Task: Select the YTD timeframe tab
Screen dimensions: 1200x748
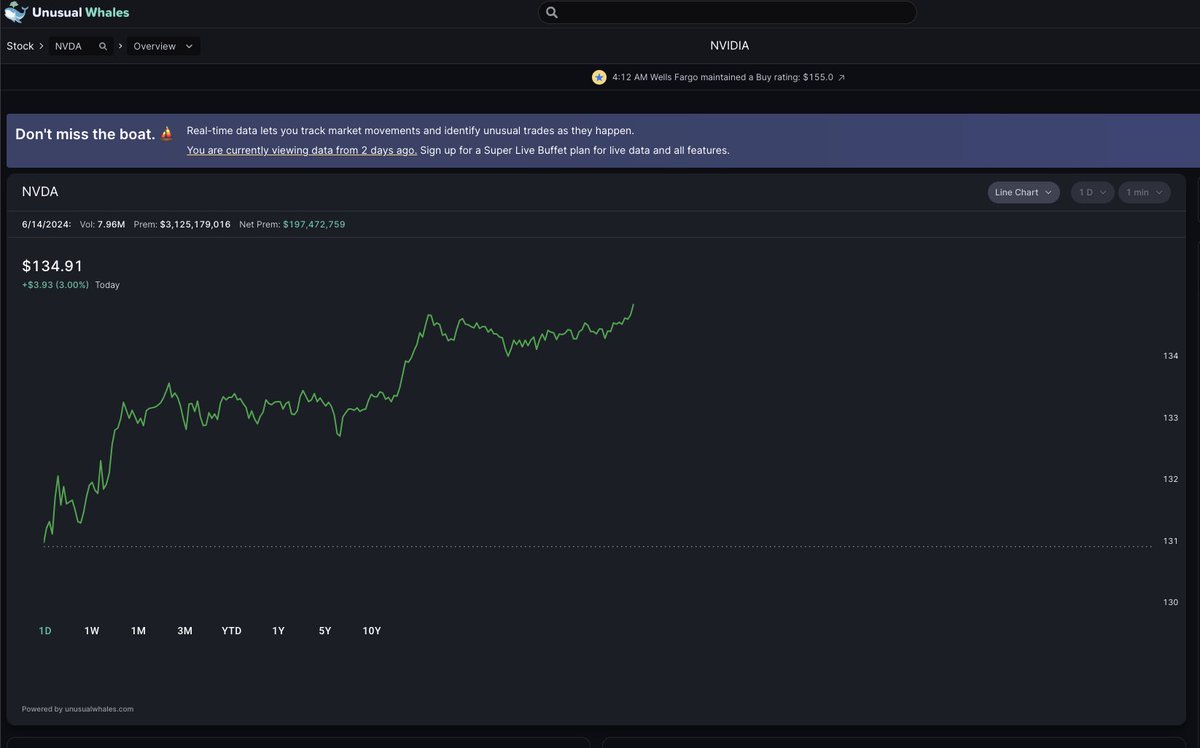Action: coord(231,631)
